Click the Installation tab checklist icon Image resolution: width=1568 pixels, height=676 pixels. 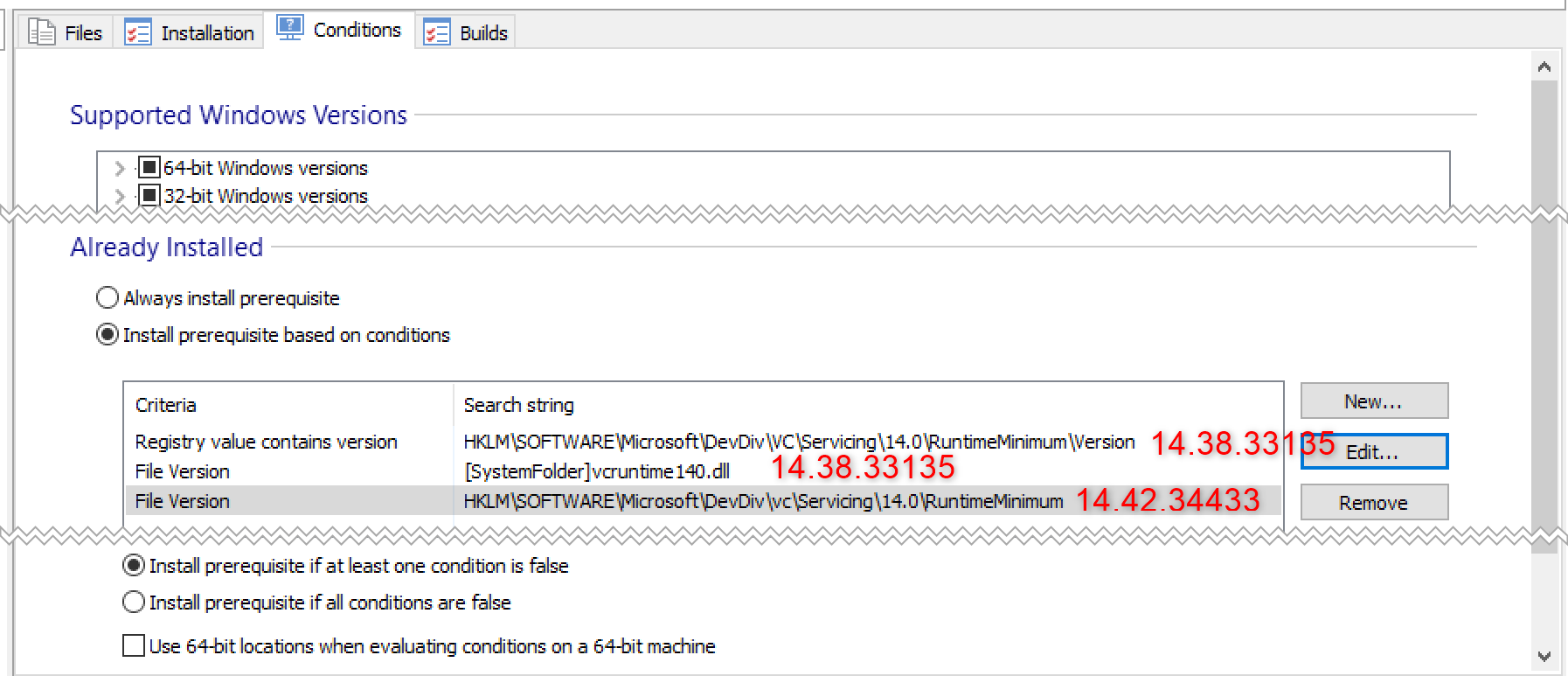click(137, 32)
